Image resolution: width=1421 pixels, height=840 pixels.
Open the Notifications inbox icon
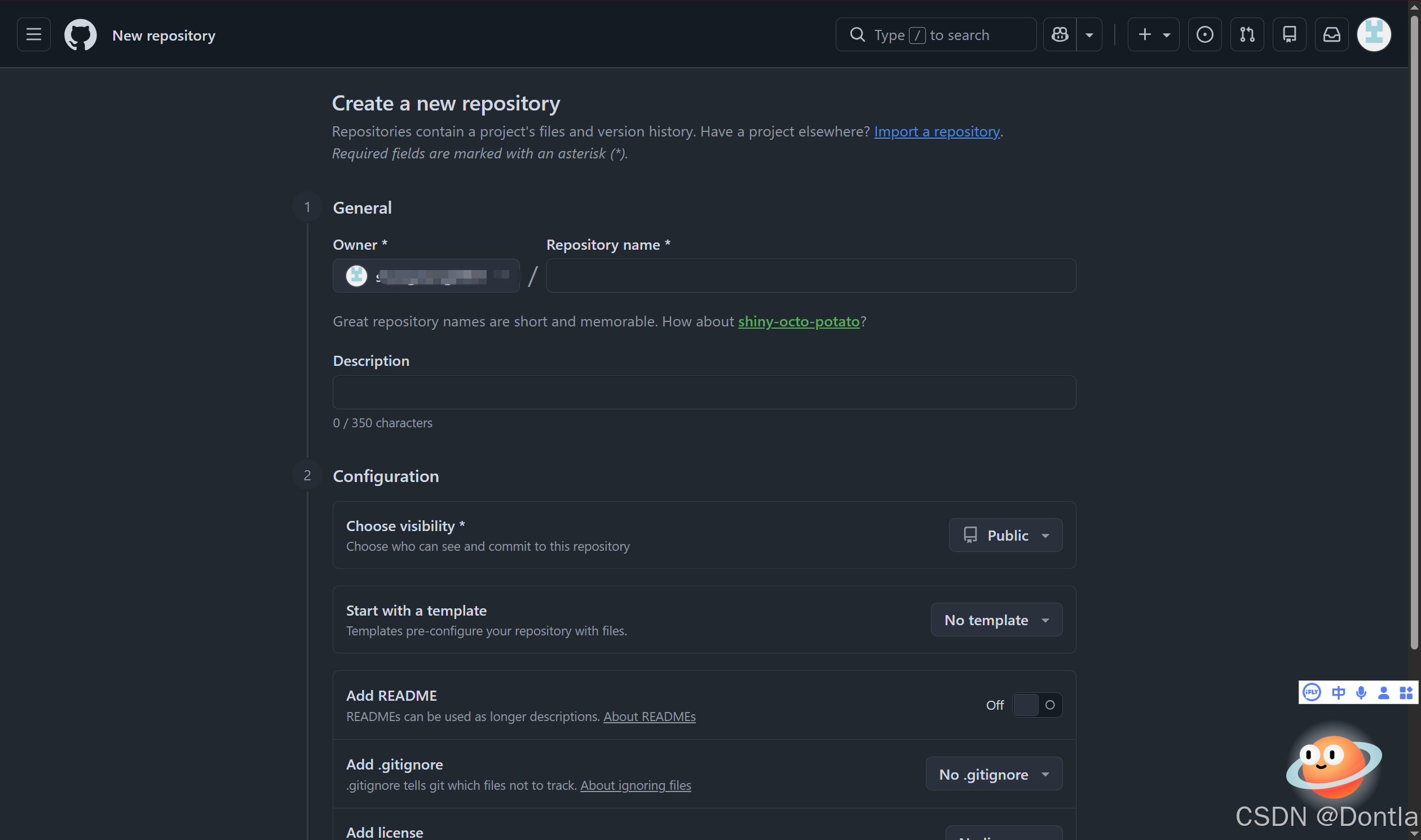tap(1331, 34)
